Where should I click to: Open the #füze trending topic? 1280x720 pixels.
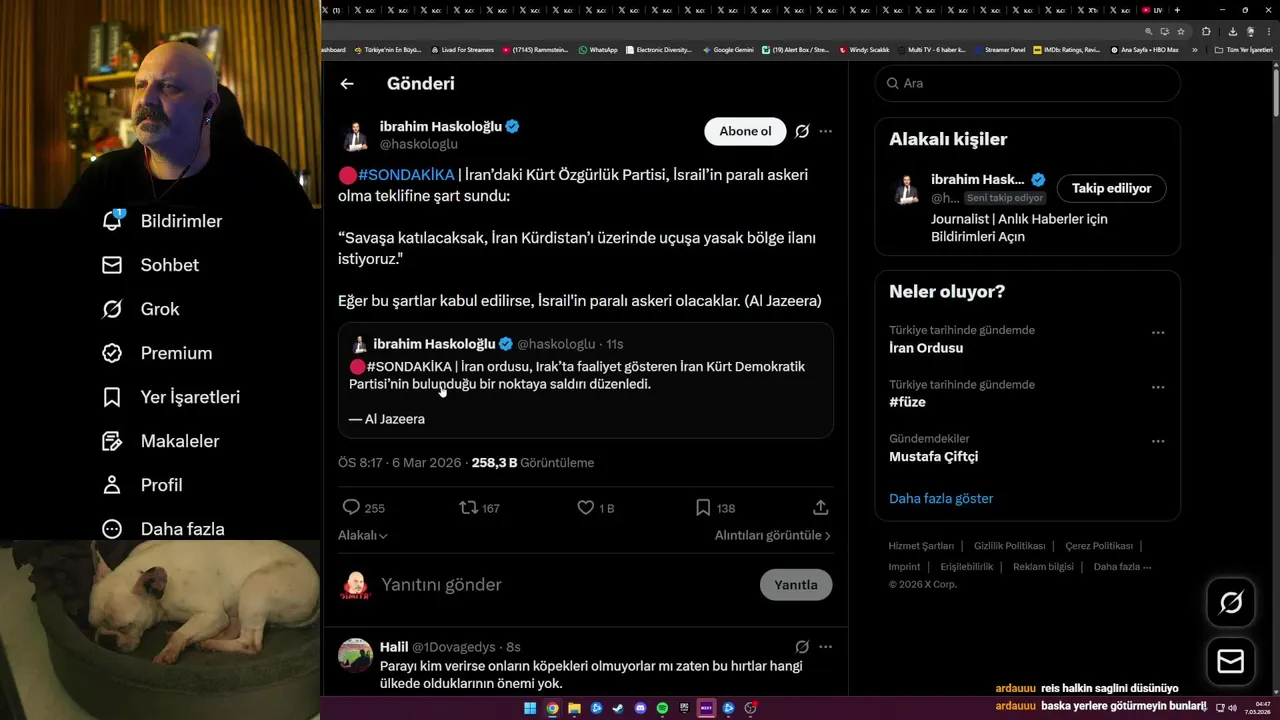coord(907,402)
